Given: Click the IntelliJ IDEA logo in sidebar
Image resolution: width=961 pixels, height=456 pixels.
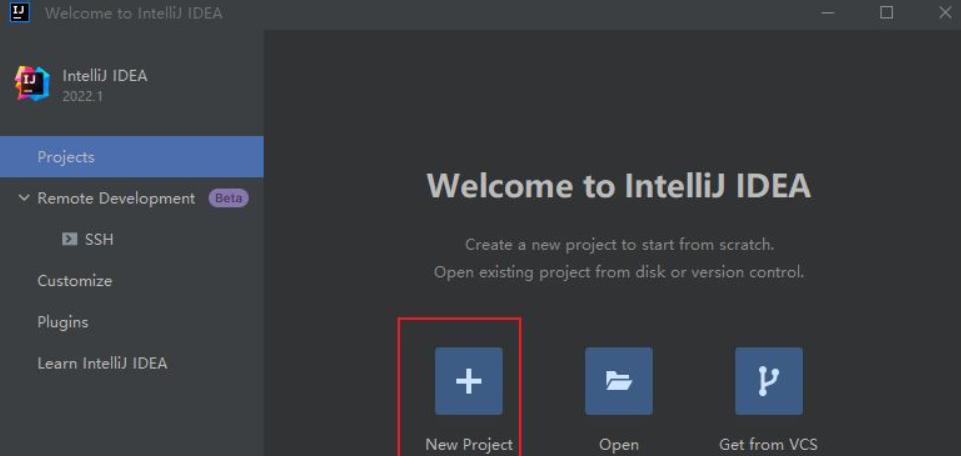Looking at the screenshot, I should click(32, 83).
